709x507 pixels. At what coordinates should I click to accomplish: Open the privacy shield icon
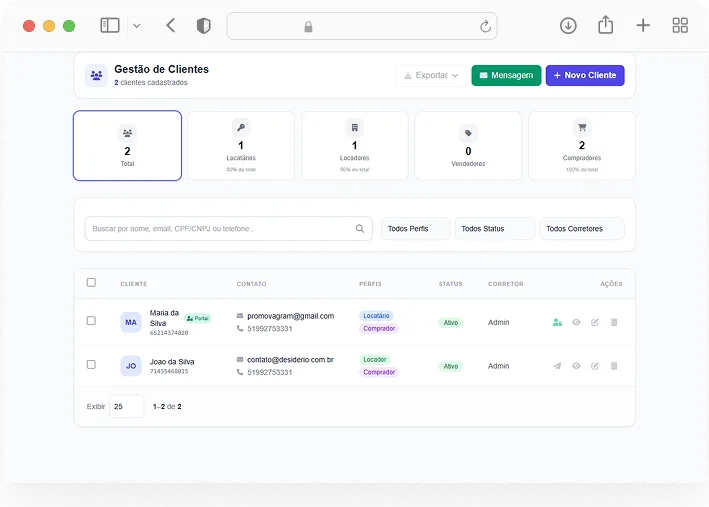pyautogui.click(x=203, y=26)
